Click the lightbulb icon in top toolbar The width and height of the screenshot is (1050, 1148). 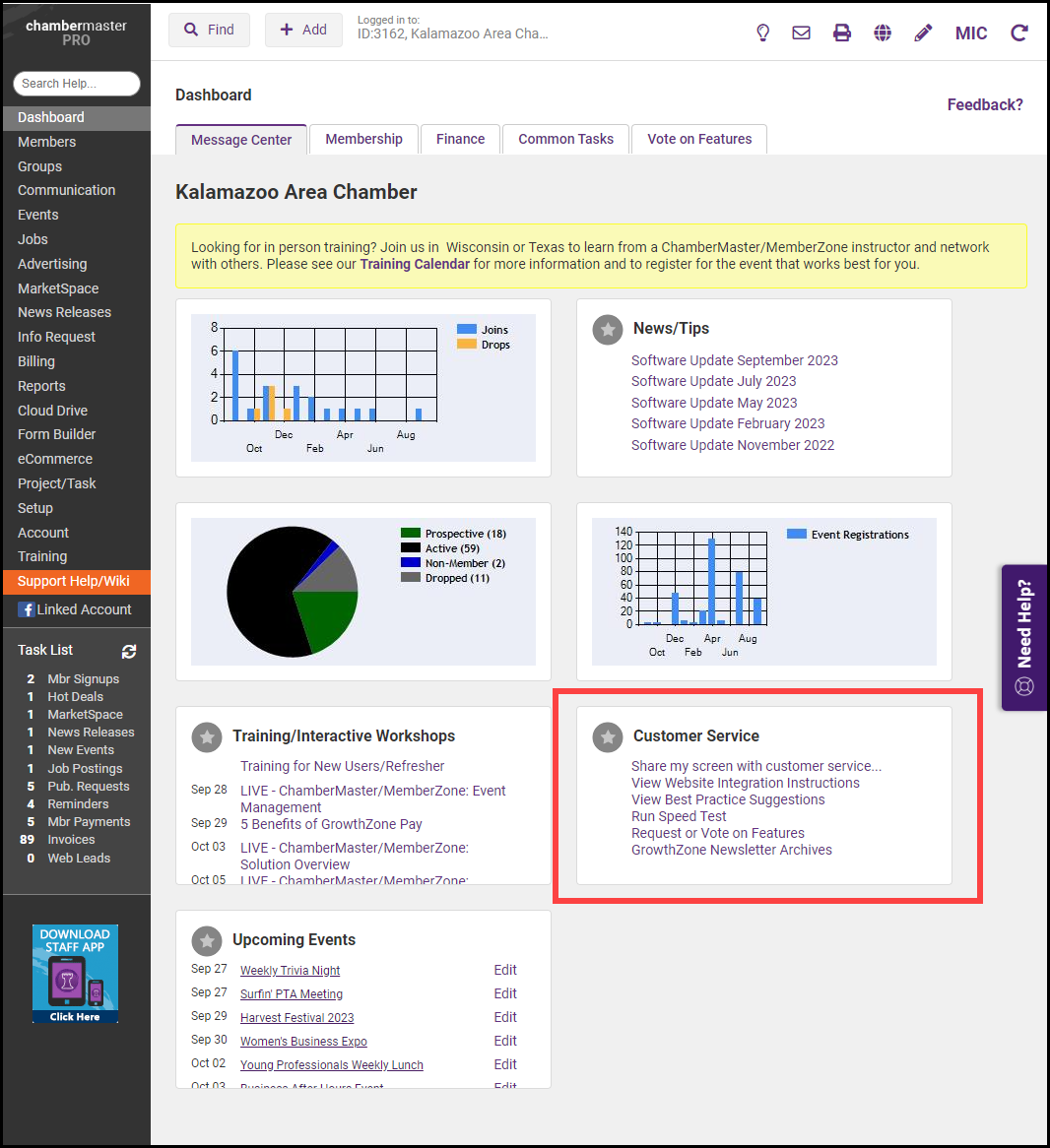click(762, 32)
